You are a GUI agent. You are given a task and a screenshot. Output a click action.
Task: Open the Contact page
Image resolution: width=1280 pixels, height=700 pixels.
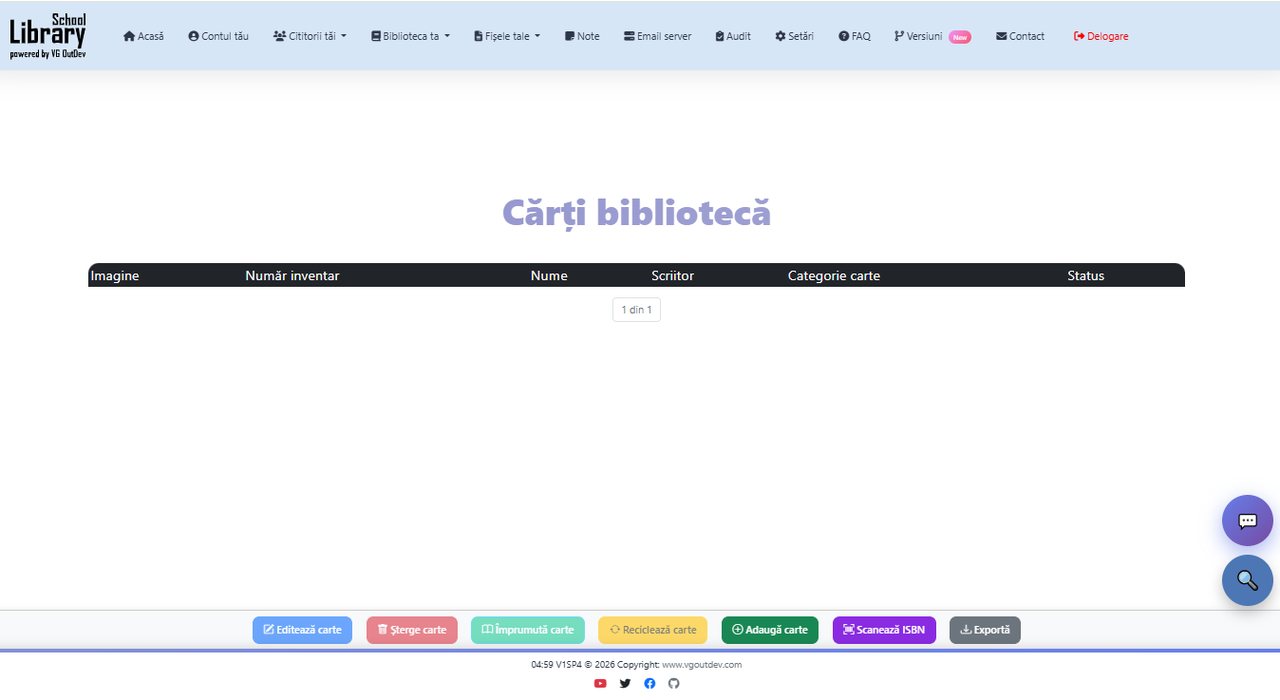click(1020, 36)
